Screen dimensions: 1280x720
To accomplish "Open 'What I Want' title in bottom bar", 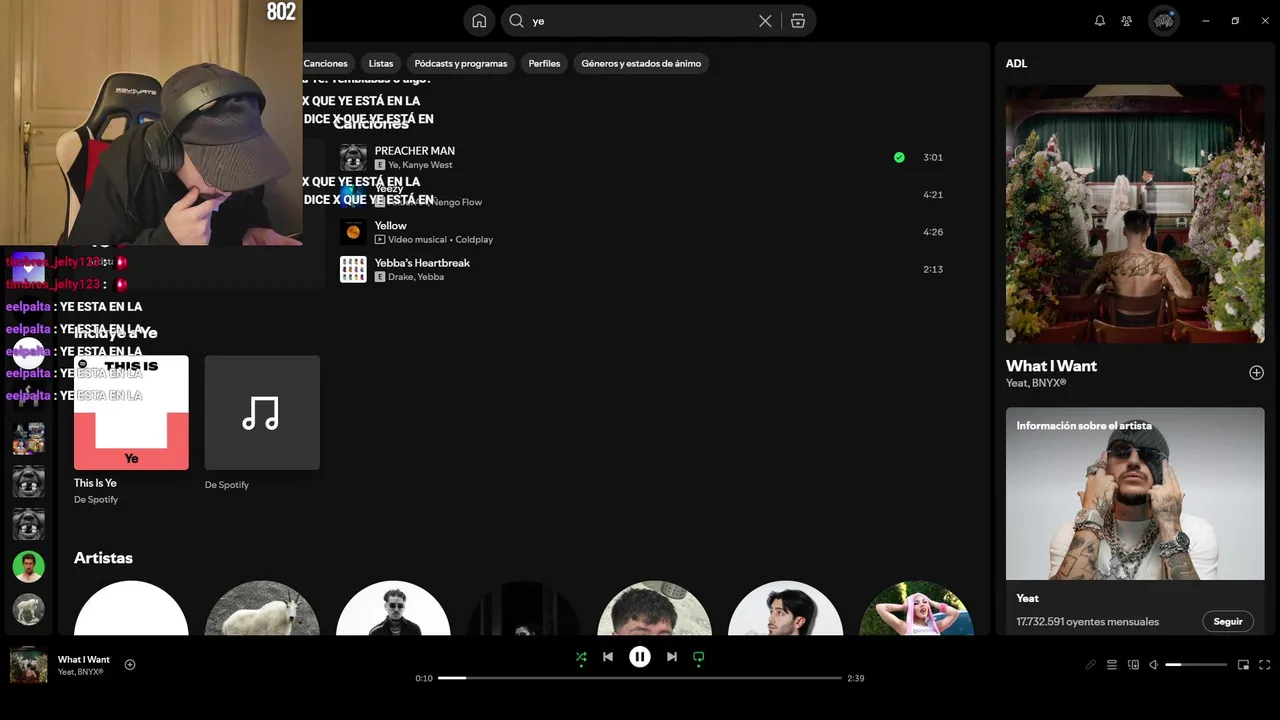I will tap(84, 659).
